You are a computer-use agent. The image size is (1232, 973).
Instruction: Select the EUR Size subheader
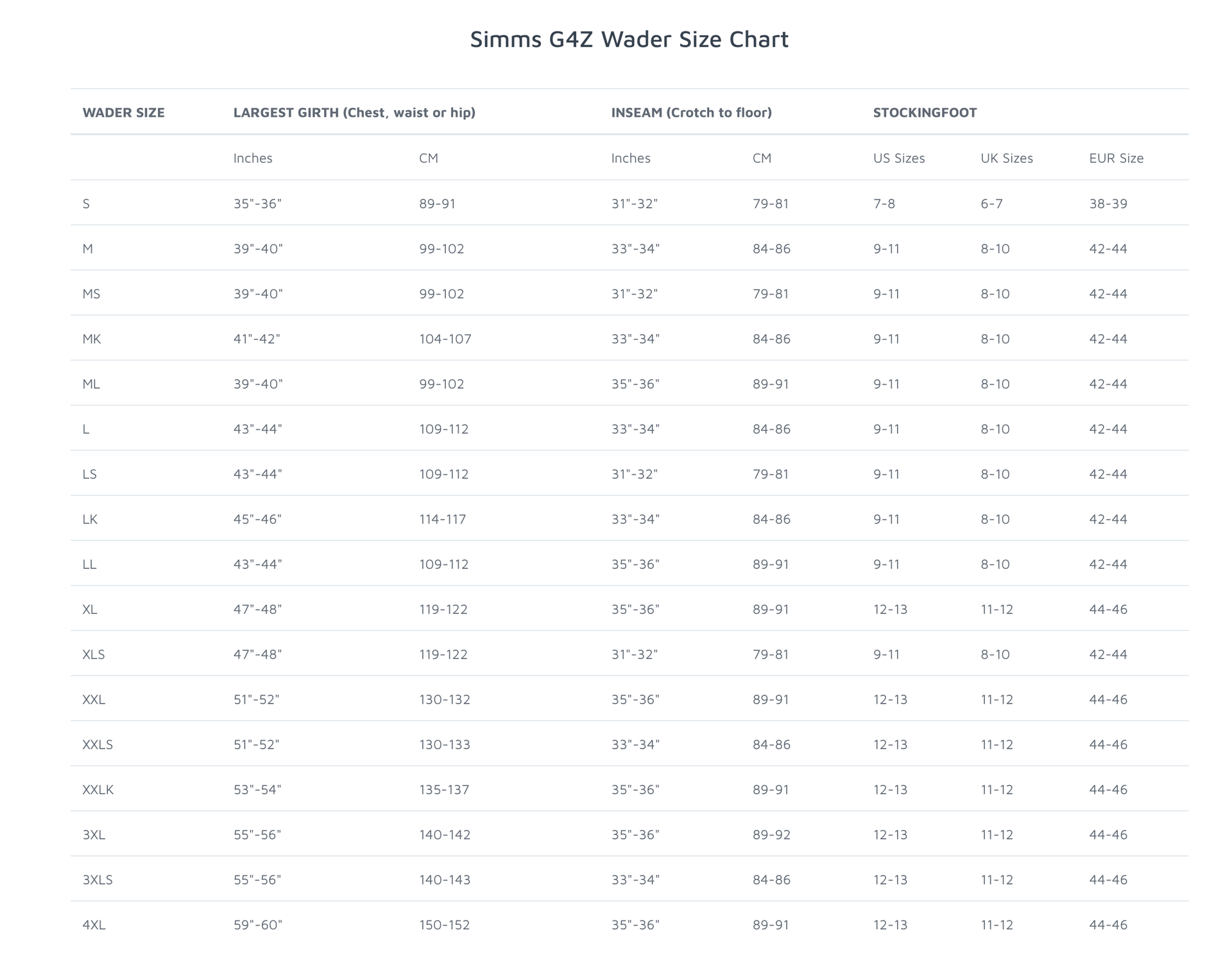(x=1116, y=158)
